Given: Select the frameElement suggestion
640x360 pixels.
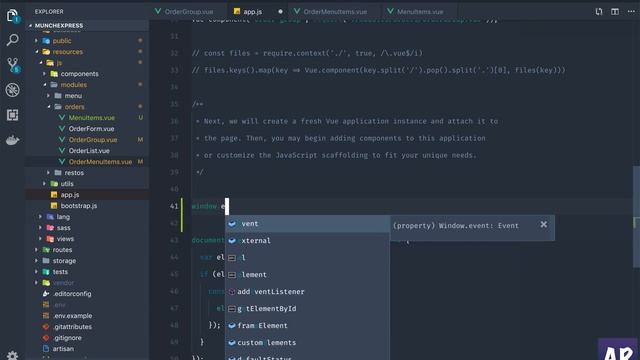Looking at the screenshot, I should click(x=307, y=326).
